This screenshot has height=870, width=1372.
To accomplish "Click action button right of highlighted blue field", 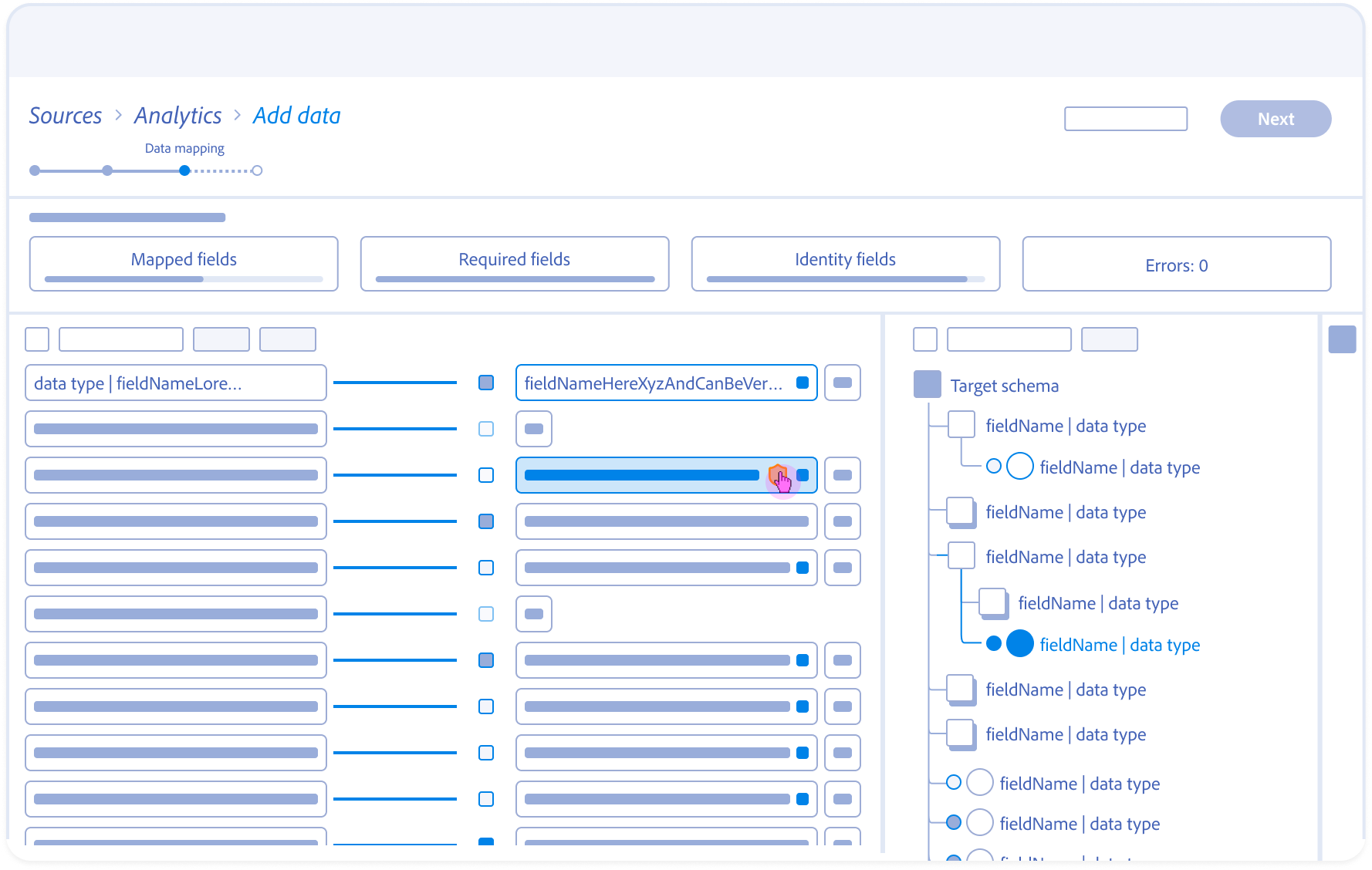I will point(842,475).
